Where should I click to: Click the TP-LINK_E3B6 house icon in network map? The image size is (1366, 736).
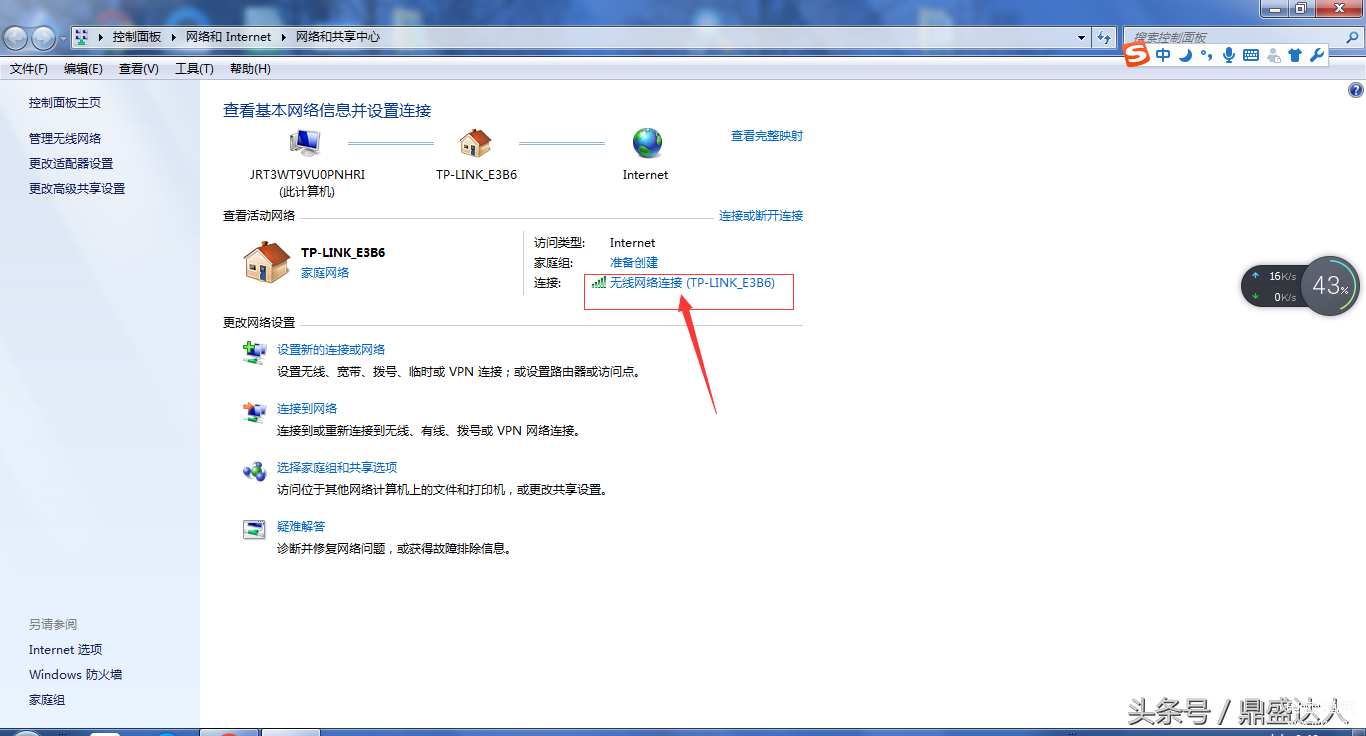click(475, 143)
